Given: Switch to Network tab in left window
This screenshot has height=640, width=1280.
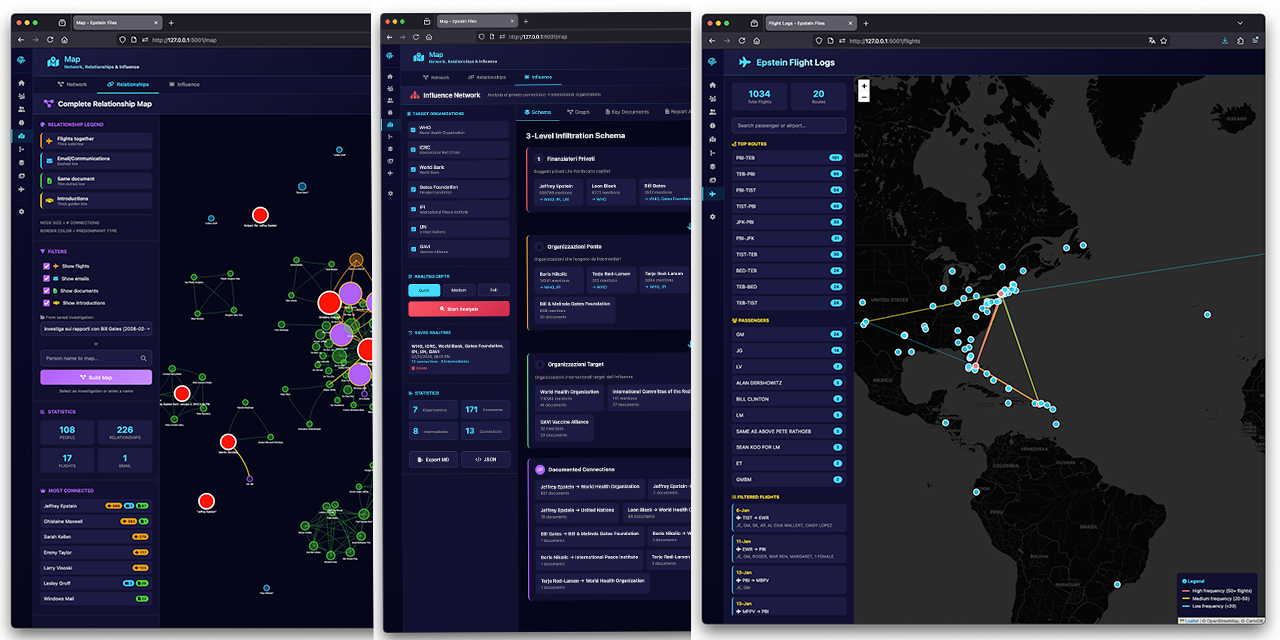Looking at the screenshot, I should click(73, 85).
